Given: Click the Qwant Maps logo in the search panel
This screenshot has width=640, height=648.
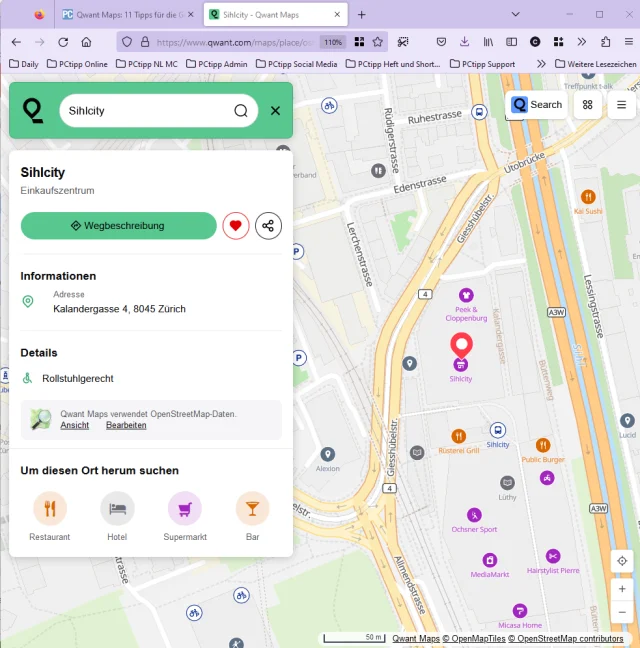Looking at the screenshot, I should pyautogui.click(x=33, y=110).
